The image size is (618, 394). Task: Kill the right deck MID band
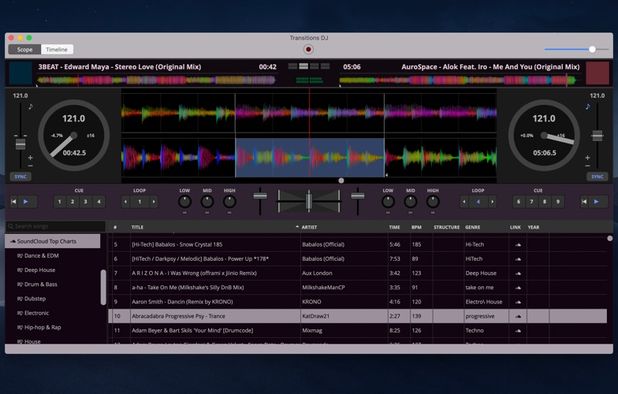[x=410, y=213]
